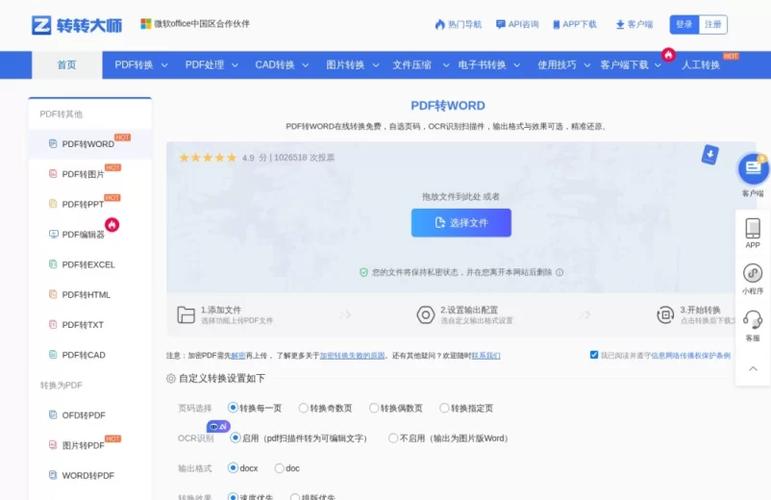Click the WORD转PDF file icon in sidebar
Viewport: 771px width, 500px height.
click(x=53, y=475)
